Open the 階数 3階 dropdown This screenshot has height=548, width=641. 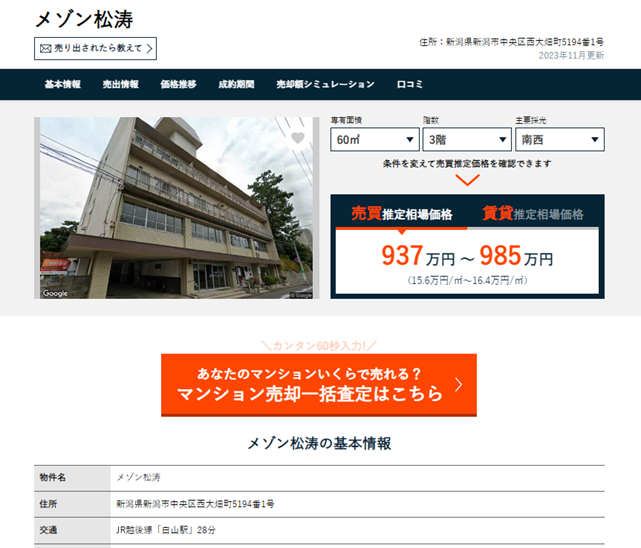(467, 140)
